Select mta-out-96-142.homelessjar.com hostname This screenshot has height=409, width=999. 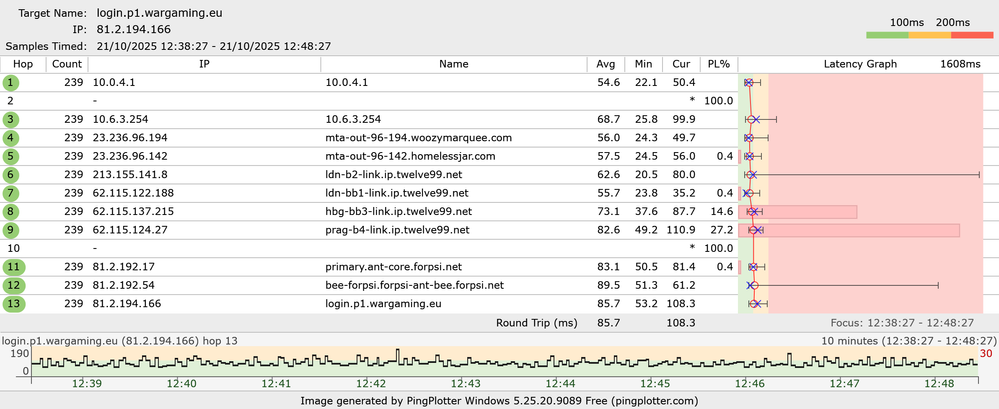coord(410,156)
